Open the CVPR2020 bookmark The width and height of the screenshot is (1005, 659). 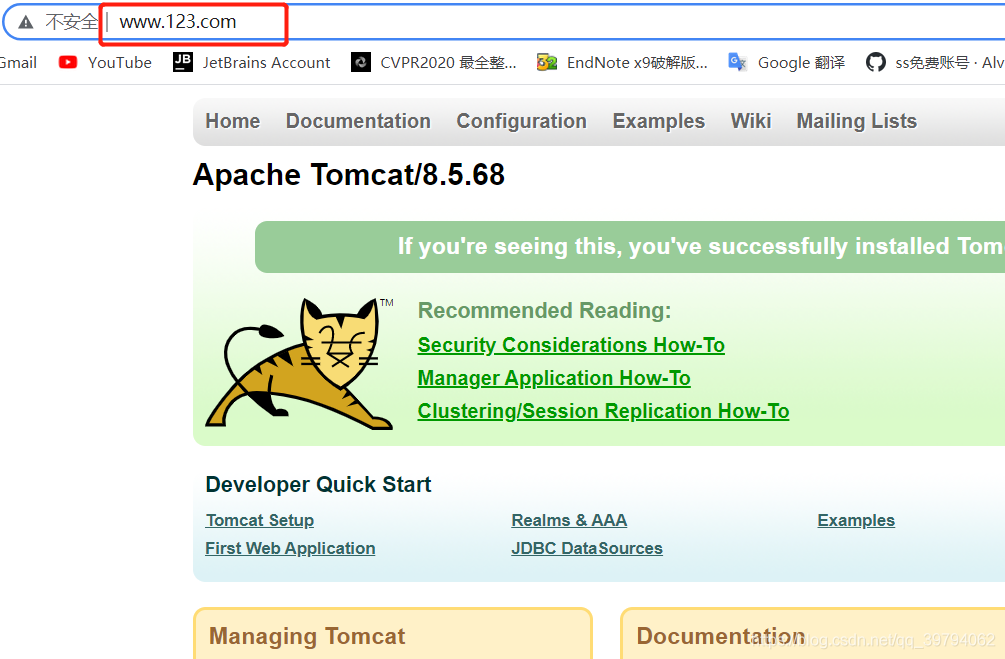(434, 62)
